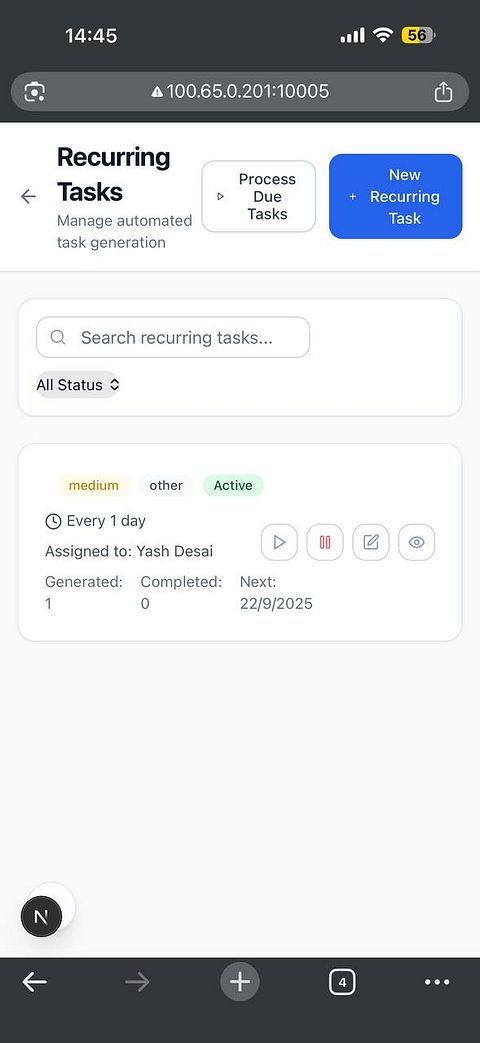Edit the recurring task using the pencil icon
The image size is (480, 1043).
[371, 542]
